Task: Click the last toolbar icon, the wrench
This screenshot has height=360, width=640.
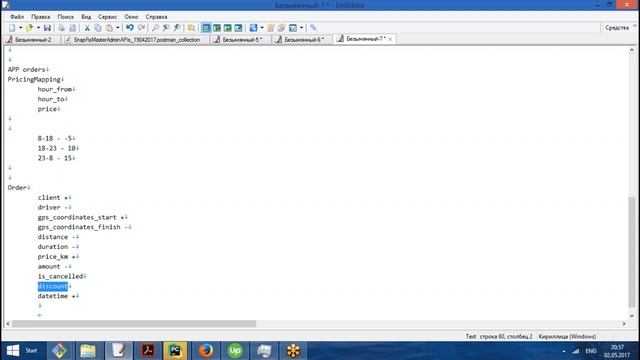Action: 313,28
